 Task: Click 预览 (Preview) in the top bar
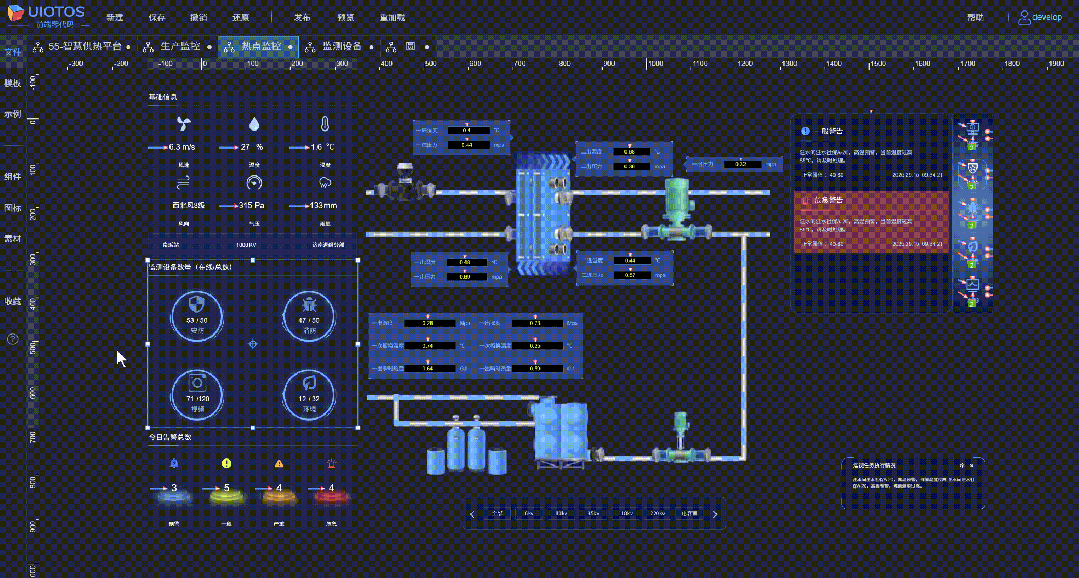coord(345,17)
